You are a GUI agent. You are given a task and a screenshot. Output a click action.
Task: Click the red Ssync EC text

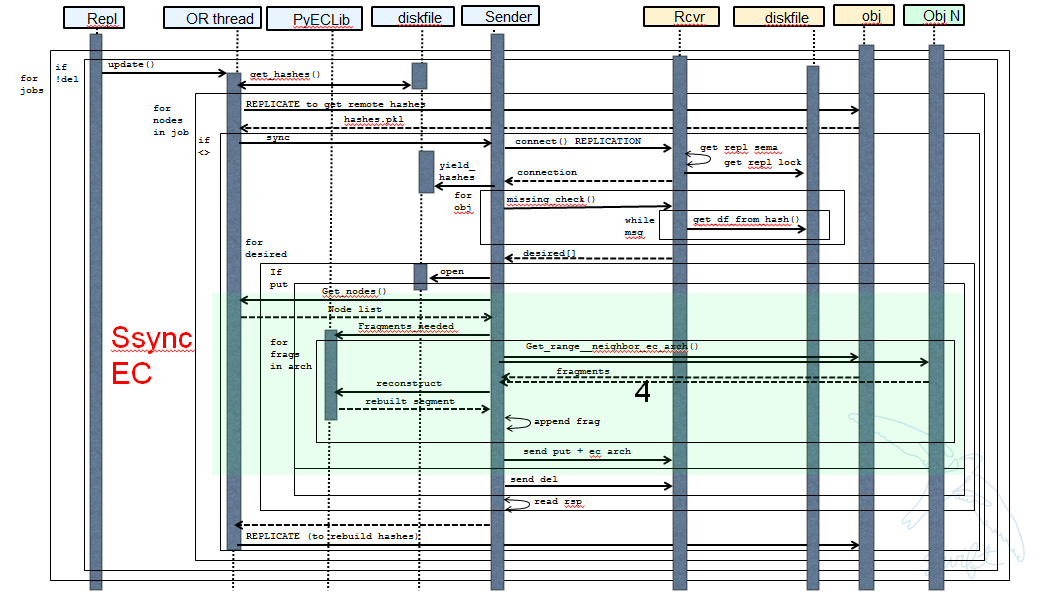[151, 355]
